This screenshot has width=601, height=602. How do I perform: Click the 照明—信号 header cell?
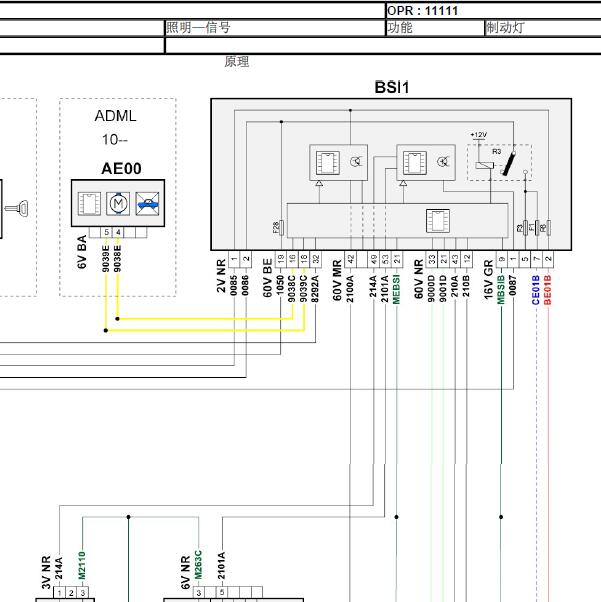click(275, 28)
